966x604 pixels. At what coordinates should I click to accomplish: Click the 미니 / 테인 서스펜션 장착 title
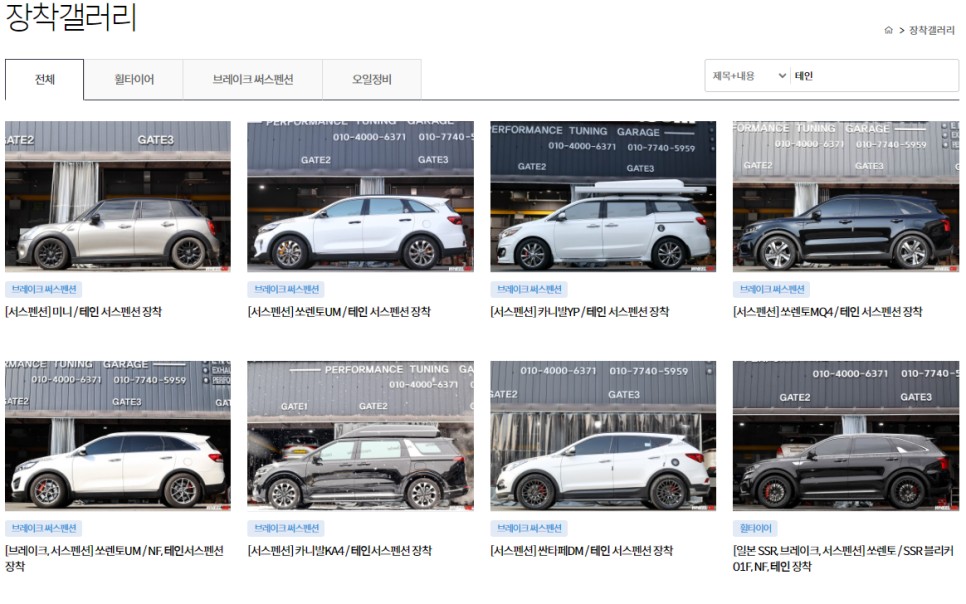point(83,312)
